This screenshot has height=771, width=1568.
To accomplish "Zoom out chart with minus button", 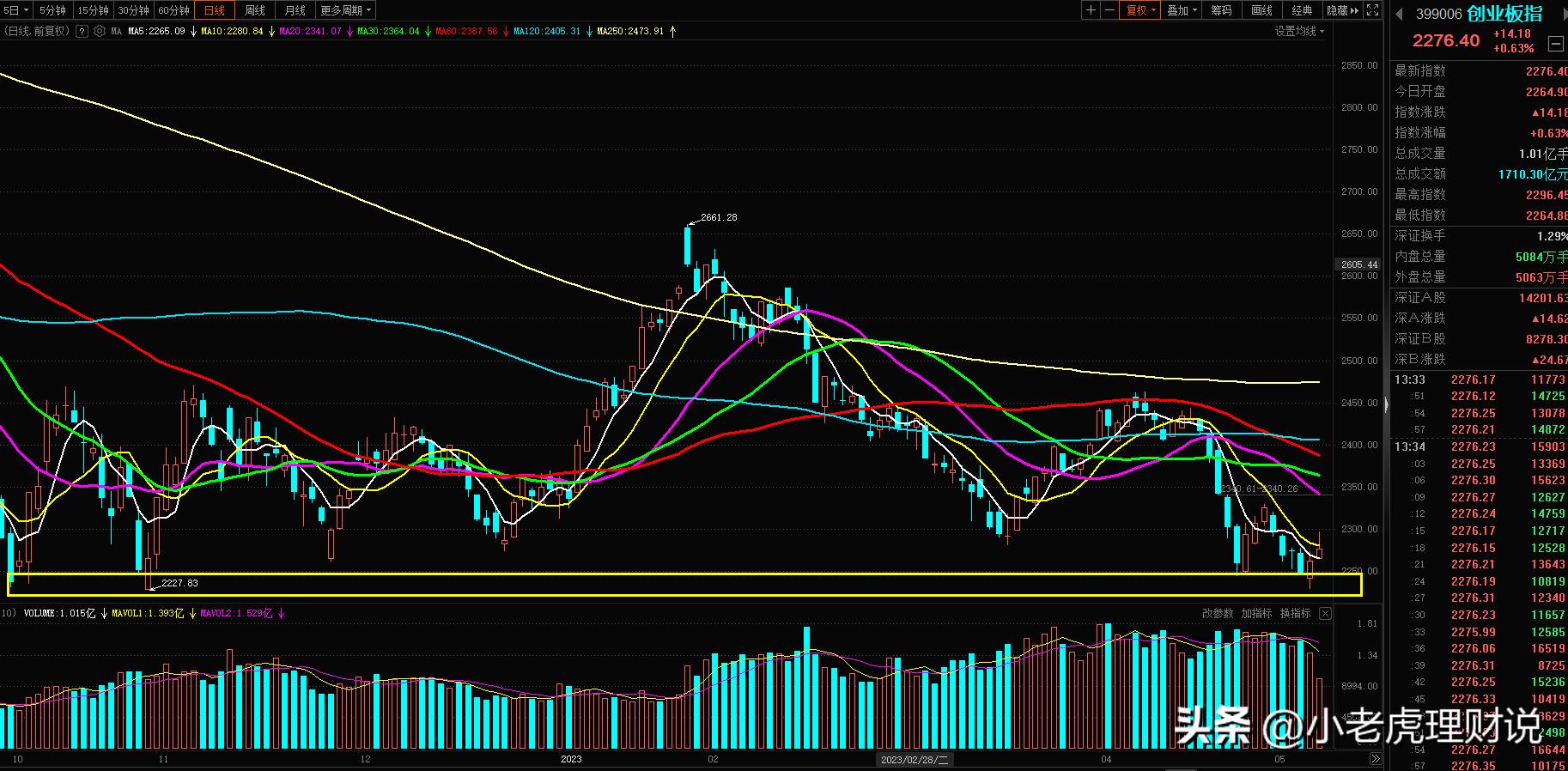I will tap(1109, 10).
